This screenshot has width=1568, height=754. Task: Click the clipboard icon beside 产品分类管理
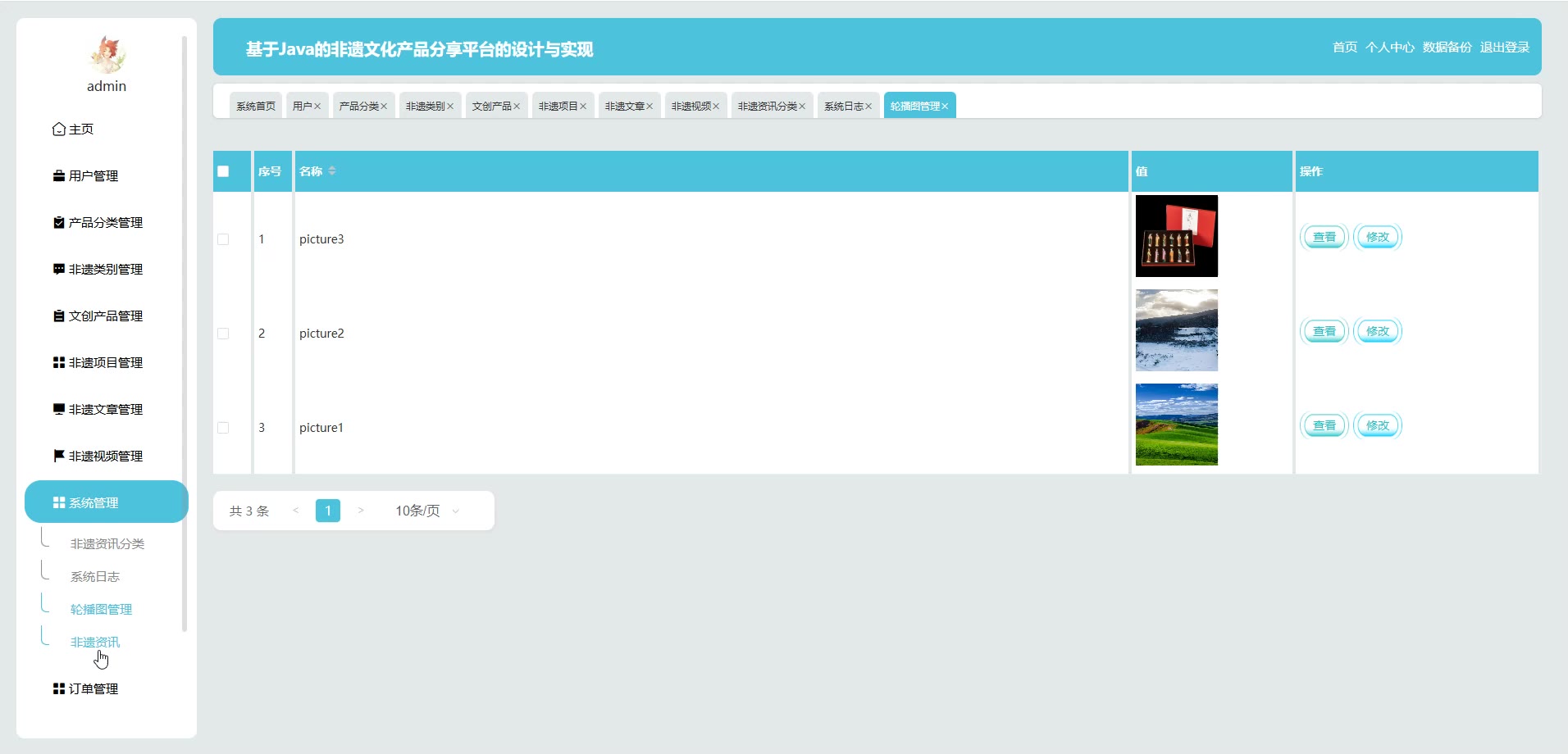(x=59, y=223)
